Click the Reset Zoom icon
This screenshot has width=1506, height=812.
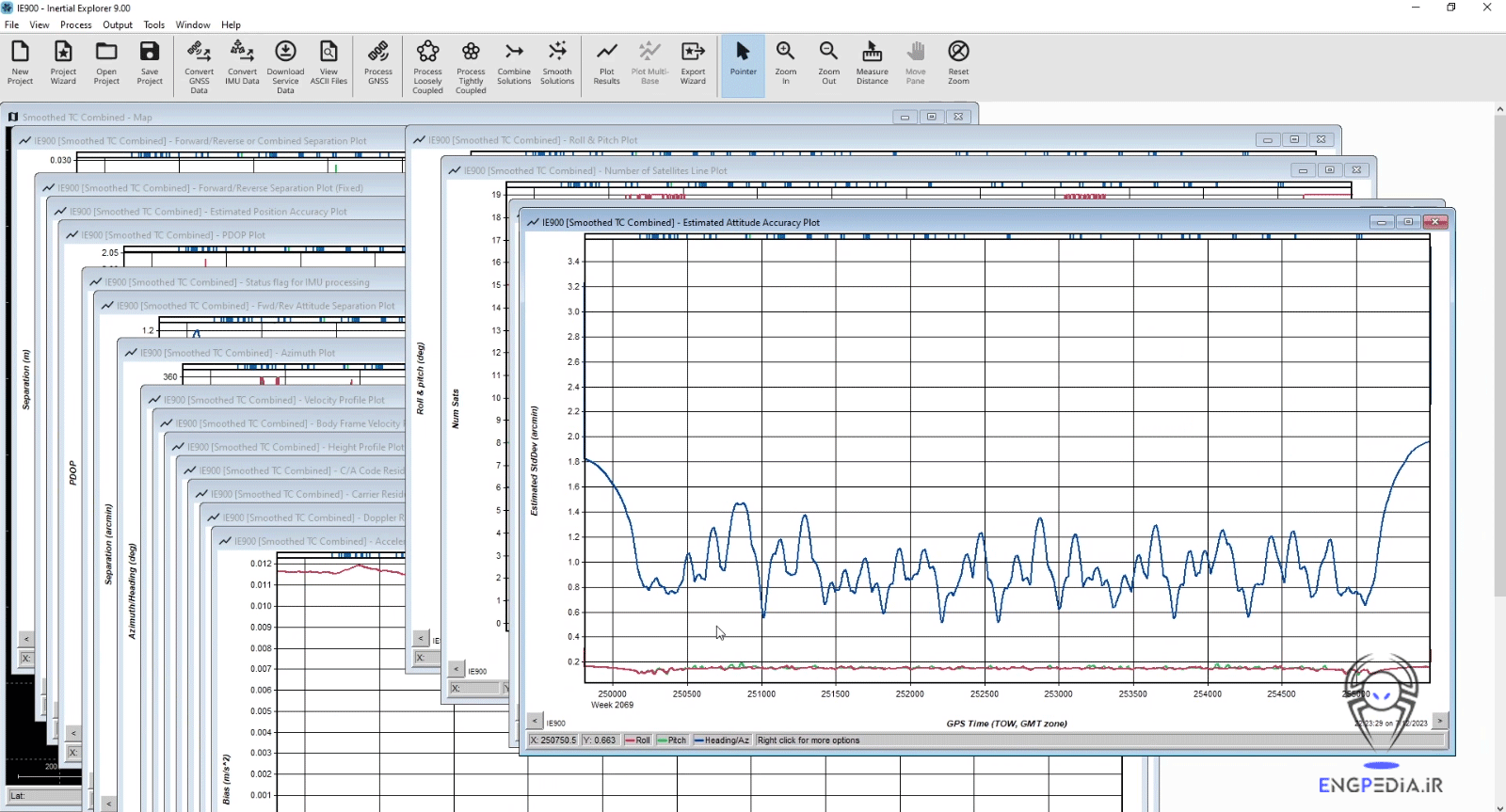pyautogui.click(x=958, y=63)
